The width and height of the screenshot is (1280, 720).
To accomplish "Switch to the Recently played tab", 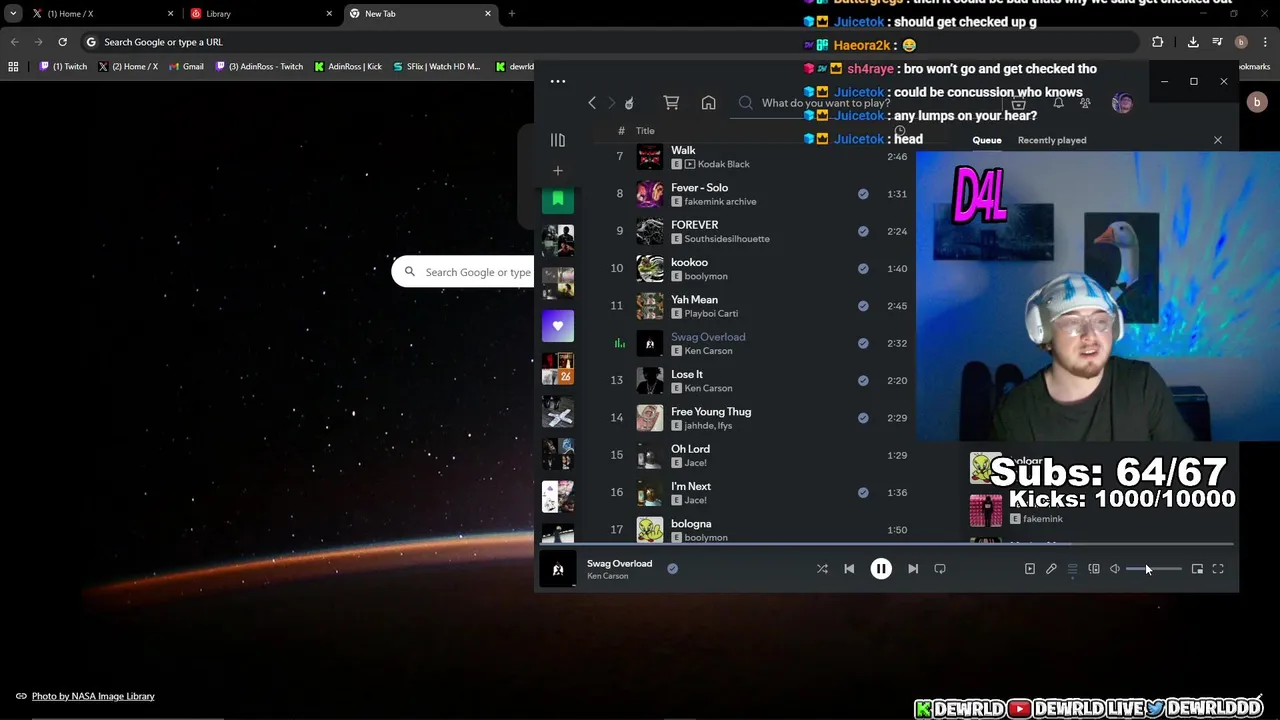I will click(1052, 140).
